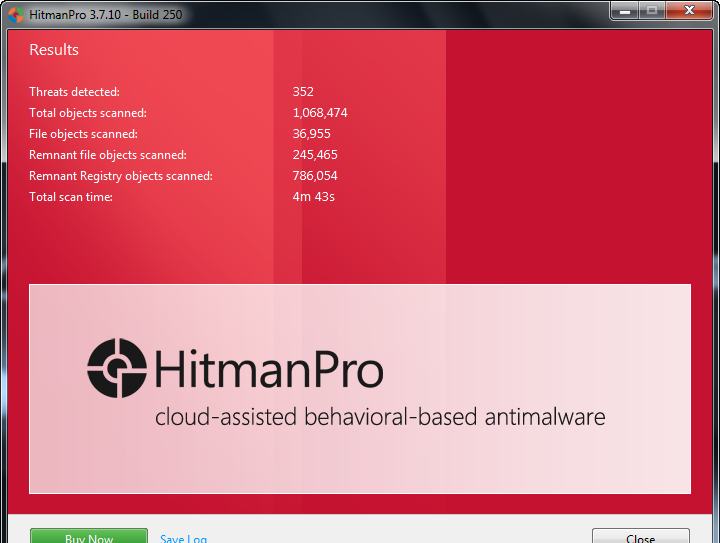Image resolution: width=720 pixels, height=543 pixels.
Task: Select the Total objects scanned label
Action: pyautogui.click(x=88, y=113)
